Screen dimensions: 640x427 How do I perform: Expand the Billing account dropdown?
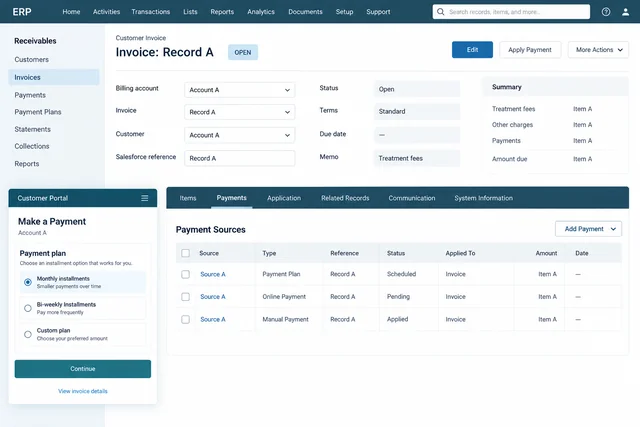[240, 90]
